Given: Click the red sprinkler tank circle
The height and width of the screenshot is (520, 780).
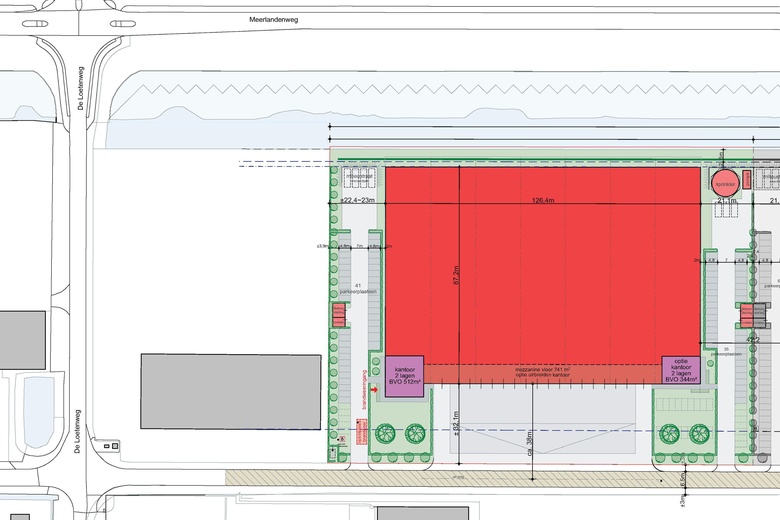Looking at the screenshot, I should click(x=724, y=182).
